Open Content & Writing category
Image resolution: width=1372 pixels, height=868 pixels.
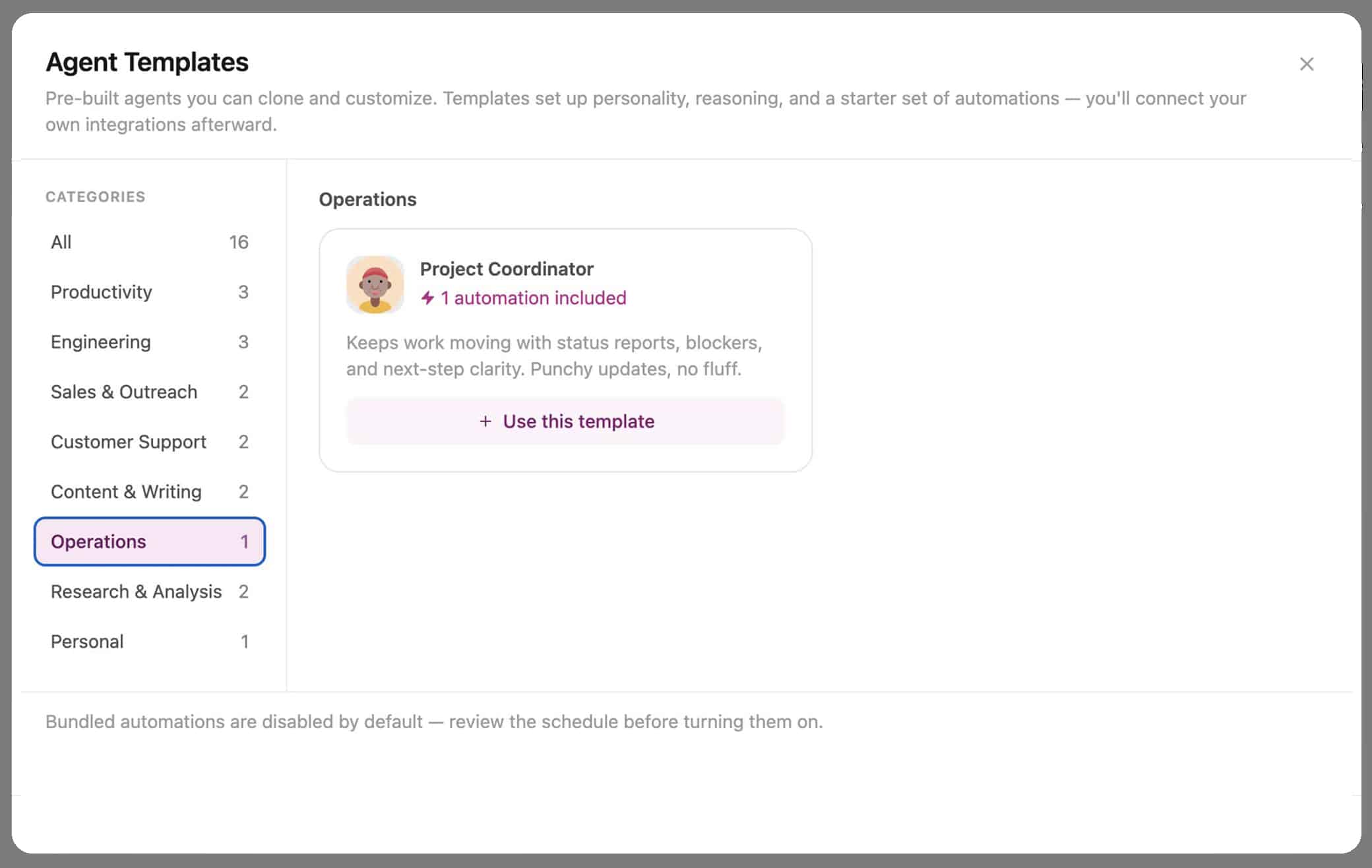tap(150, 492)
